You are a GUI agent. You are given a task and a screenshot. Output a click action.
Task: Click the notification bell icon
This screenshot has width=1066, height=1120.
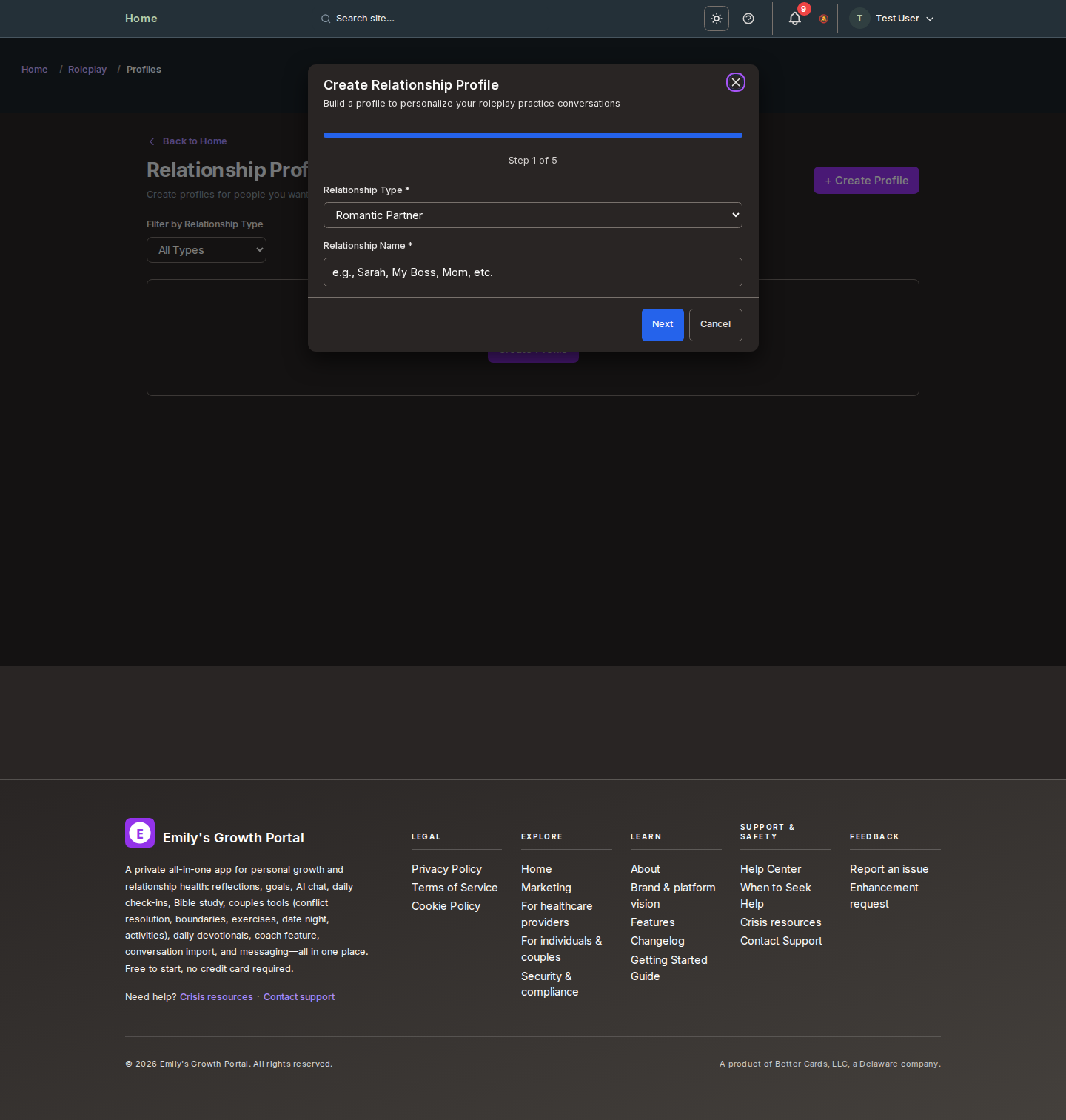tap(794, 19)
